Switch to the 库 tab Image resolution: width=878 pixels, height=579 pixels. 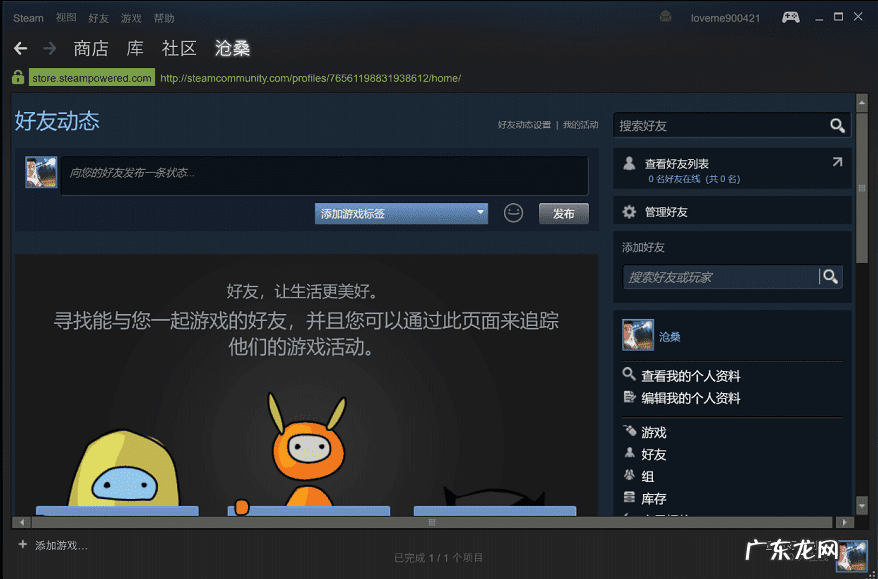(135, 49)
